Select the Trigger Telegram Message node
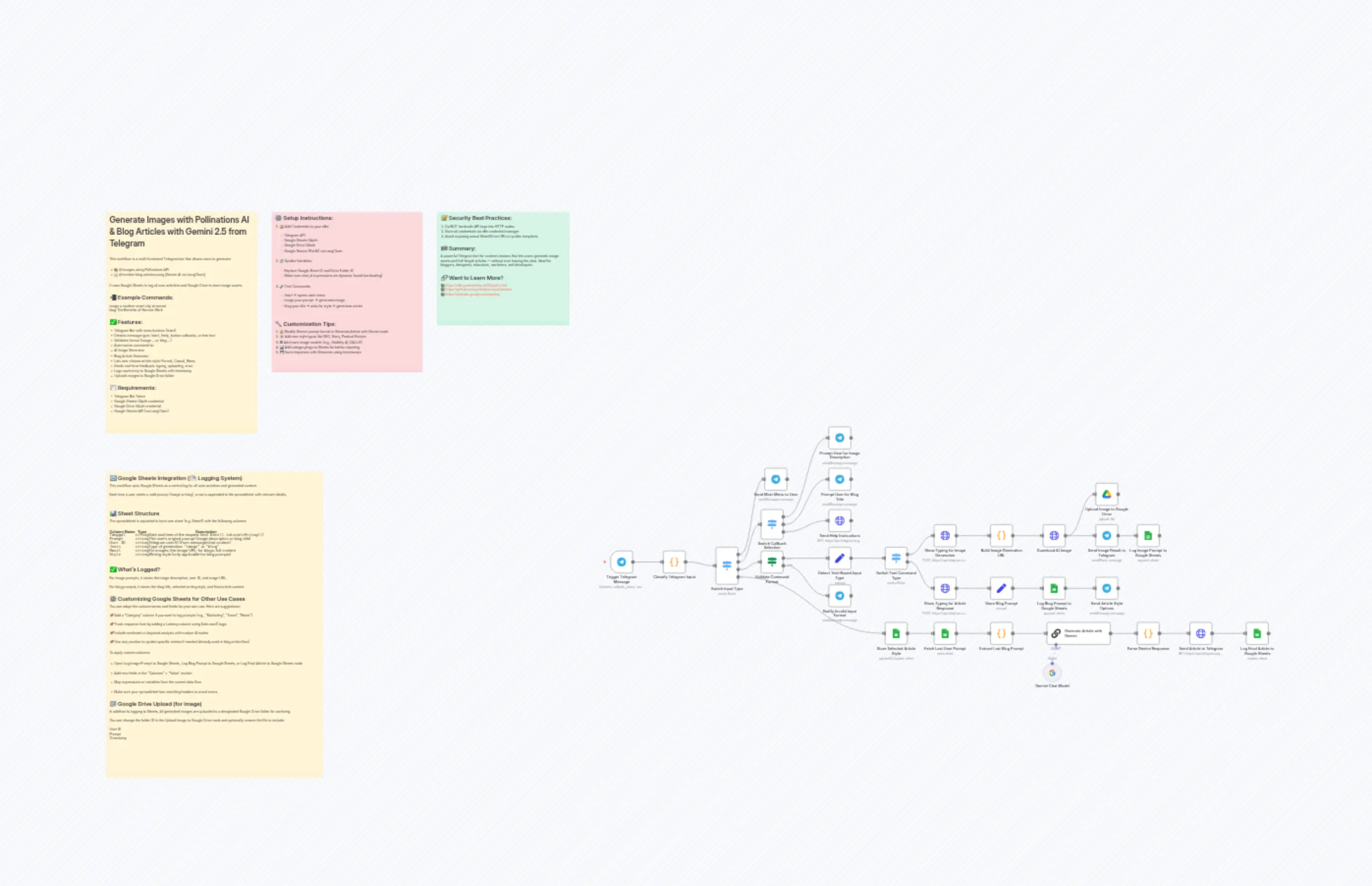The image size is (1372, 886). point(622,562)
